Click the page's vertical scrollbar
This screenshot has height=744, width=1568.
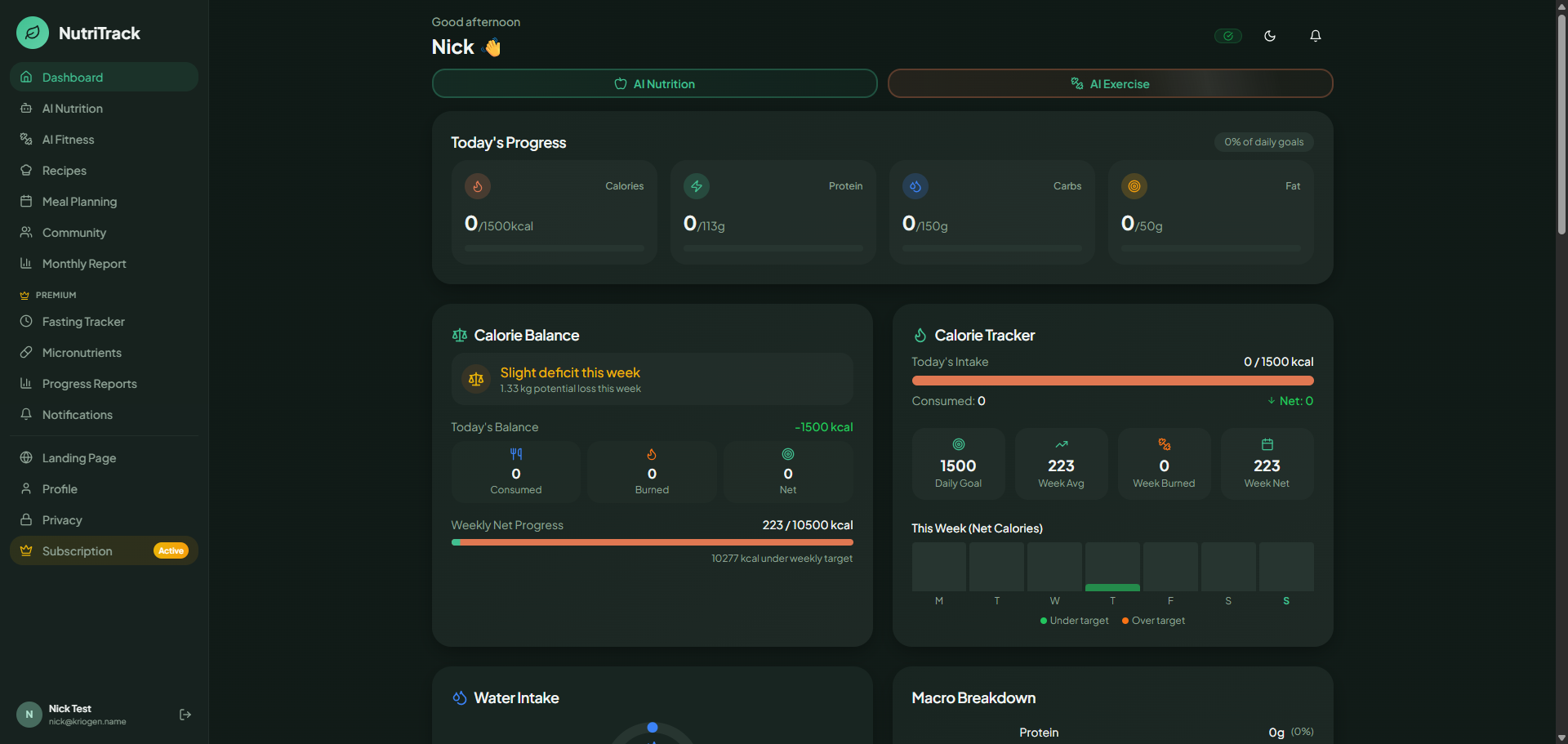pos(1561,123)
